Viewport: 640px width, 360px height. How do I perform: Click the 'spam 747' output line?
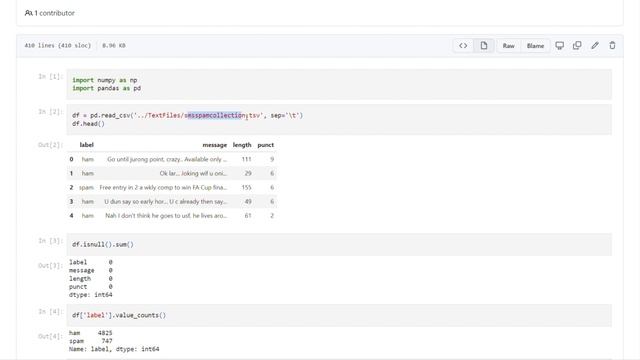[91, 341]
